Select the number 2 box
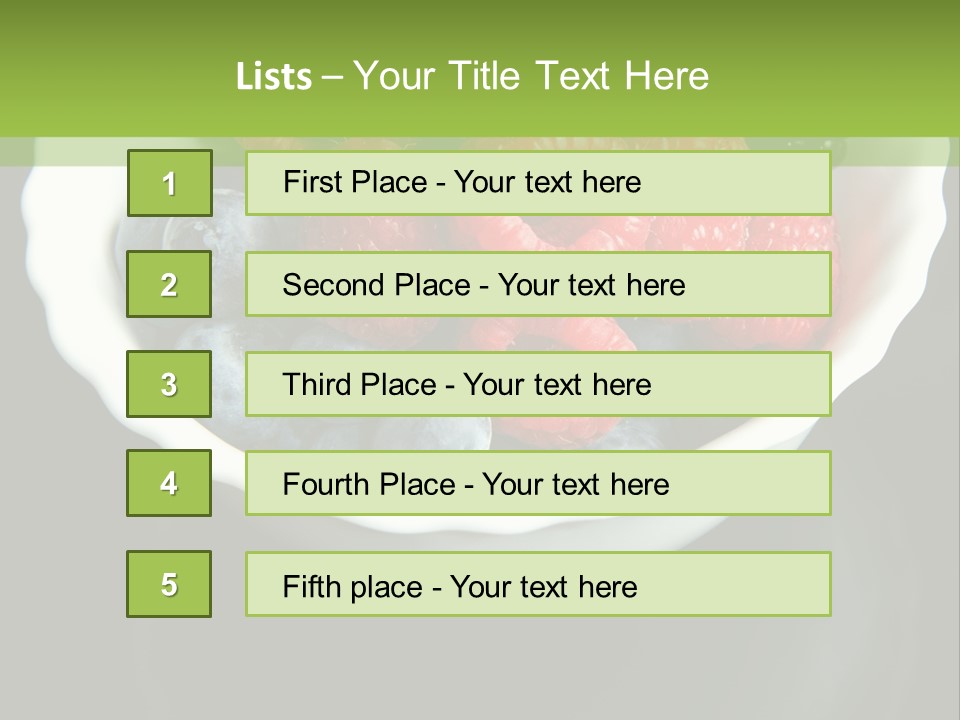The image size is (960, 720). 169,284
